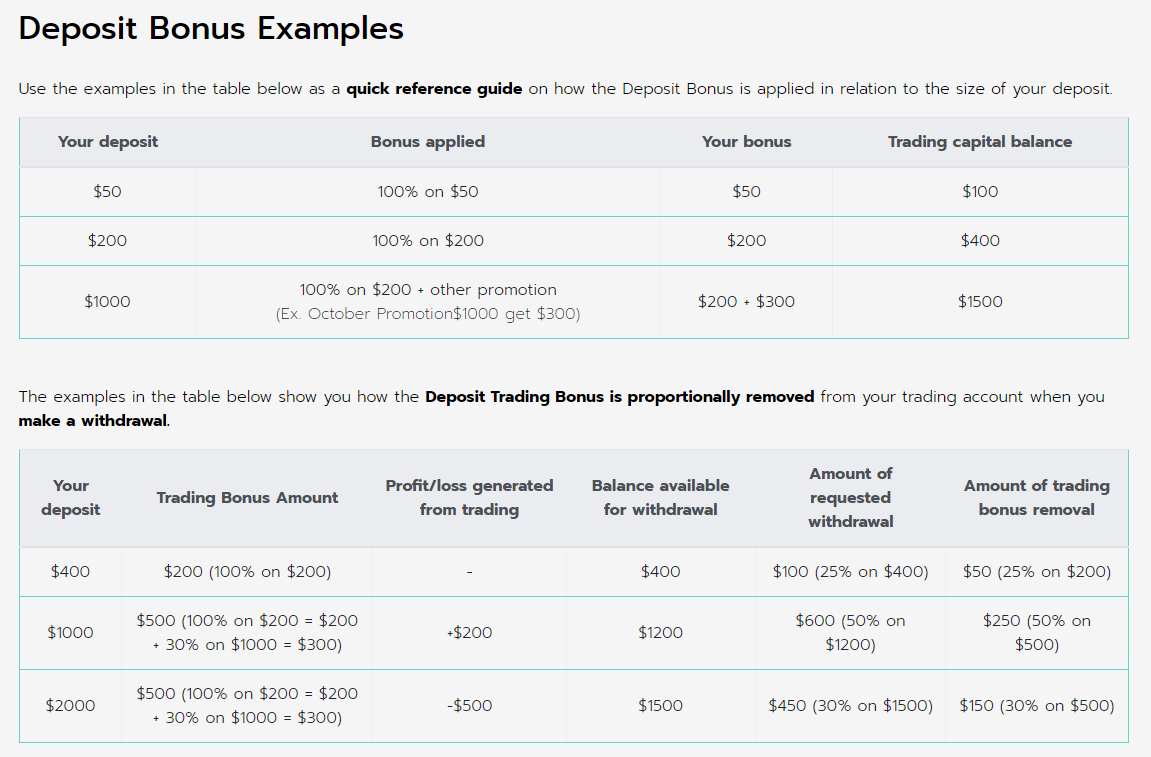Click the Amount of trading bonus removal header
Screen dimensions: 1151x757
coord(1036,498)
